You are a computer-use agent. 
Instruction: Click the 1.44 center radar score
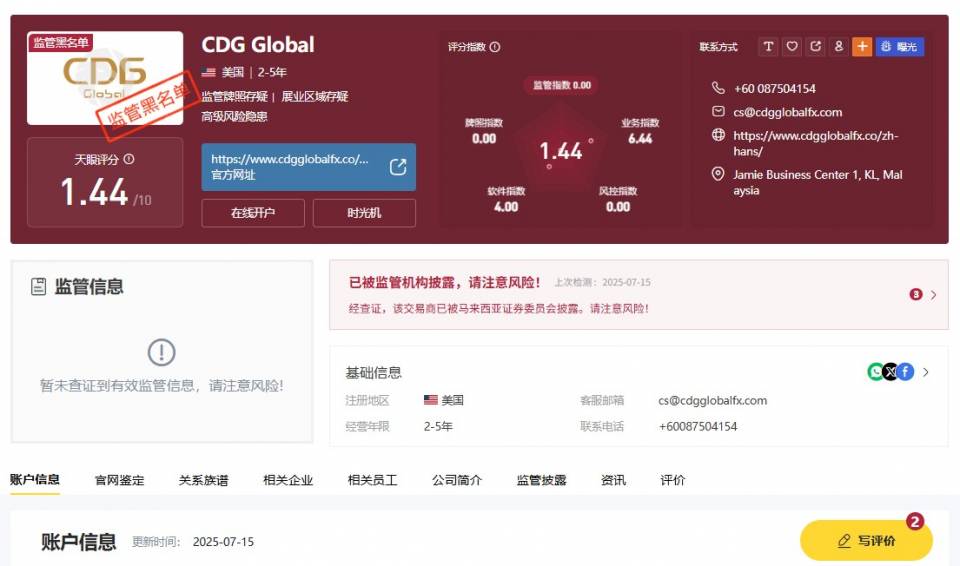coord(561,151)
